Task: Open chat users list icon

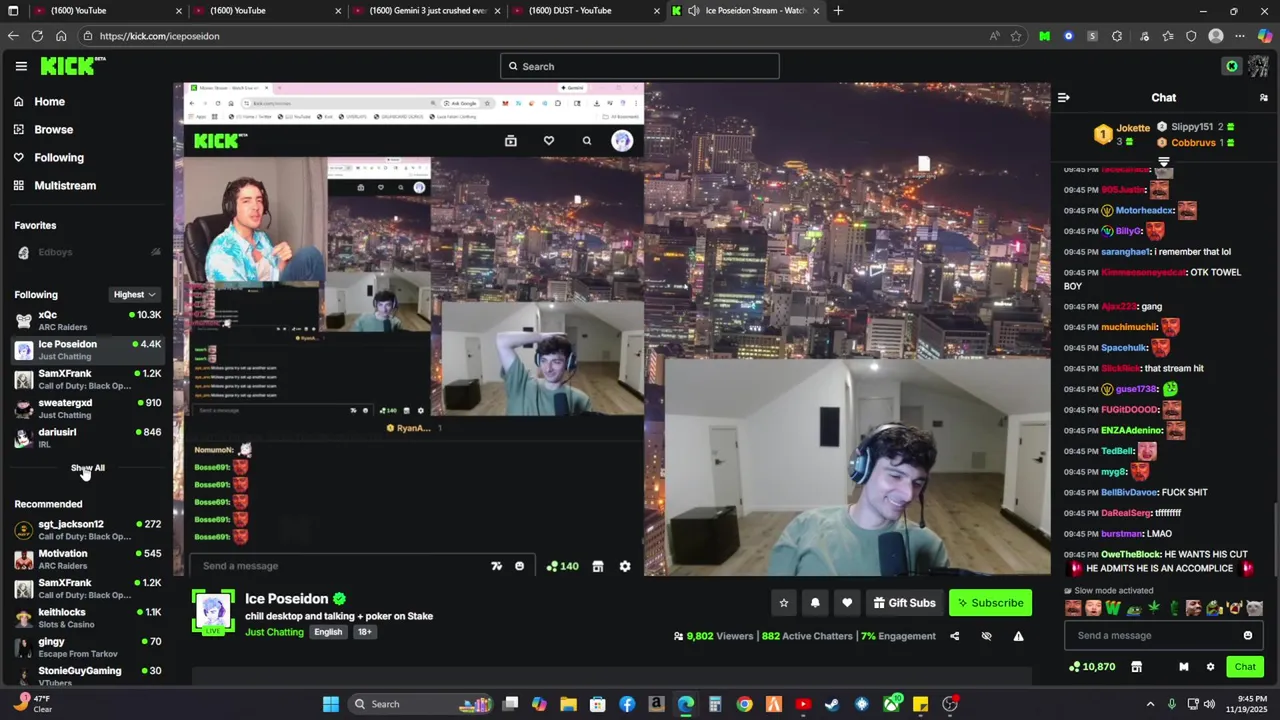Action: click(x=1264, y=98)
